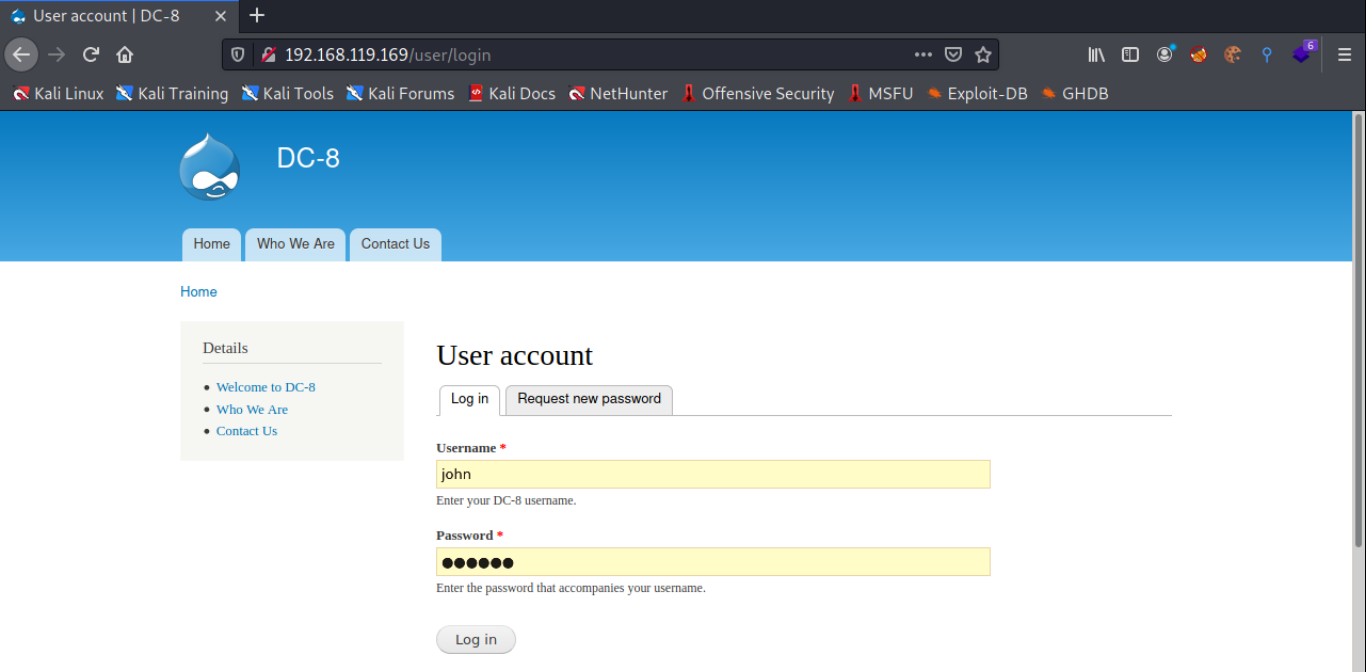
Task: Click the insecure connection padlock icon
Action: pos(268,55)
